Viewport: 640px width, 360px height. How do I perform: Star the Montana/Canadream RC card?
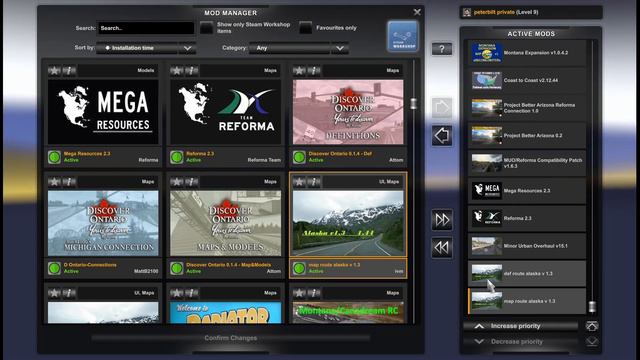pyautogui.click(x=299, y=293)
